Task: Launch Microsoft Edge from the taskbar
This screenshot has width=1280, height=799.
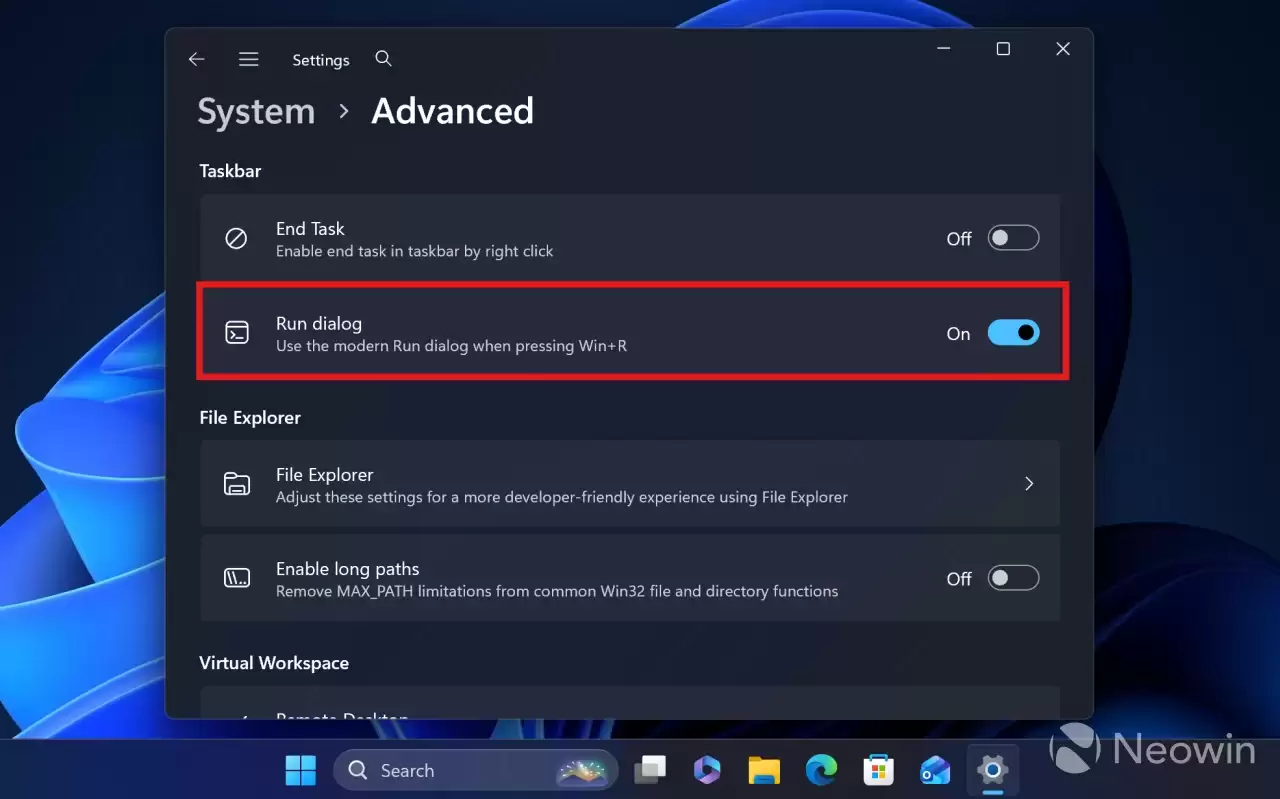Action: point(821,770)
